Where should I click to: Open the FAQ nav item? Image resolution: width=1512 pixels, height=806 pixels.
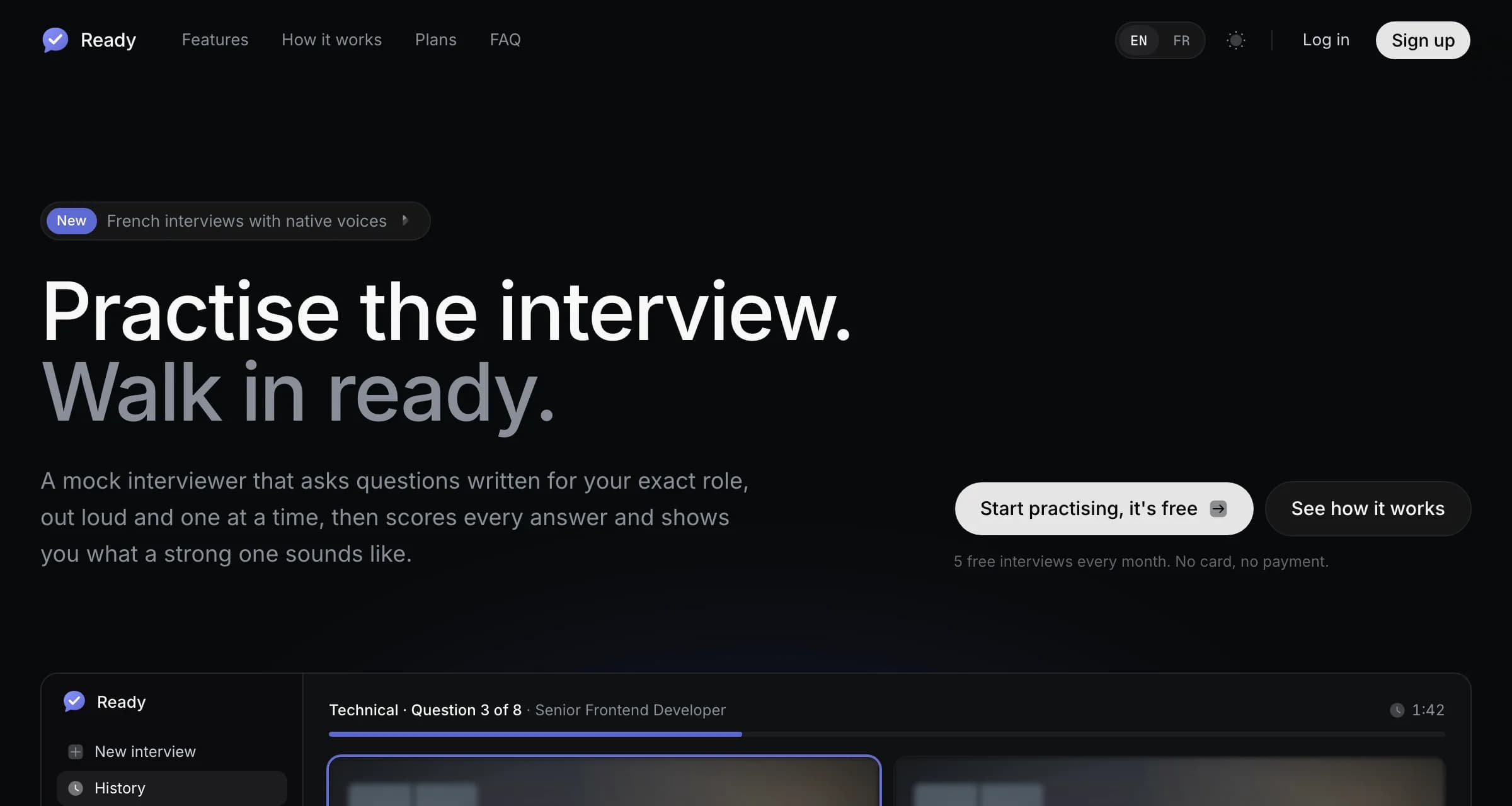(505, 40)
